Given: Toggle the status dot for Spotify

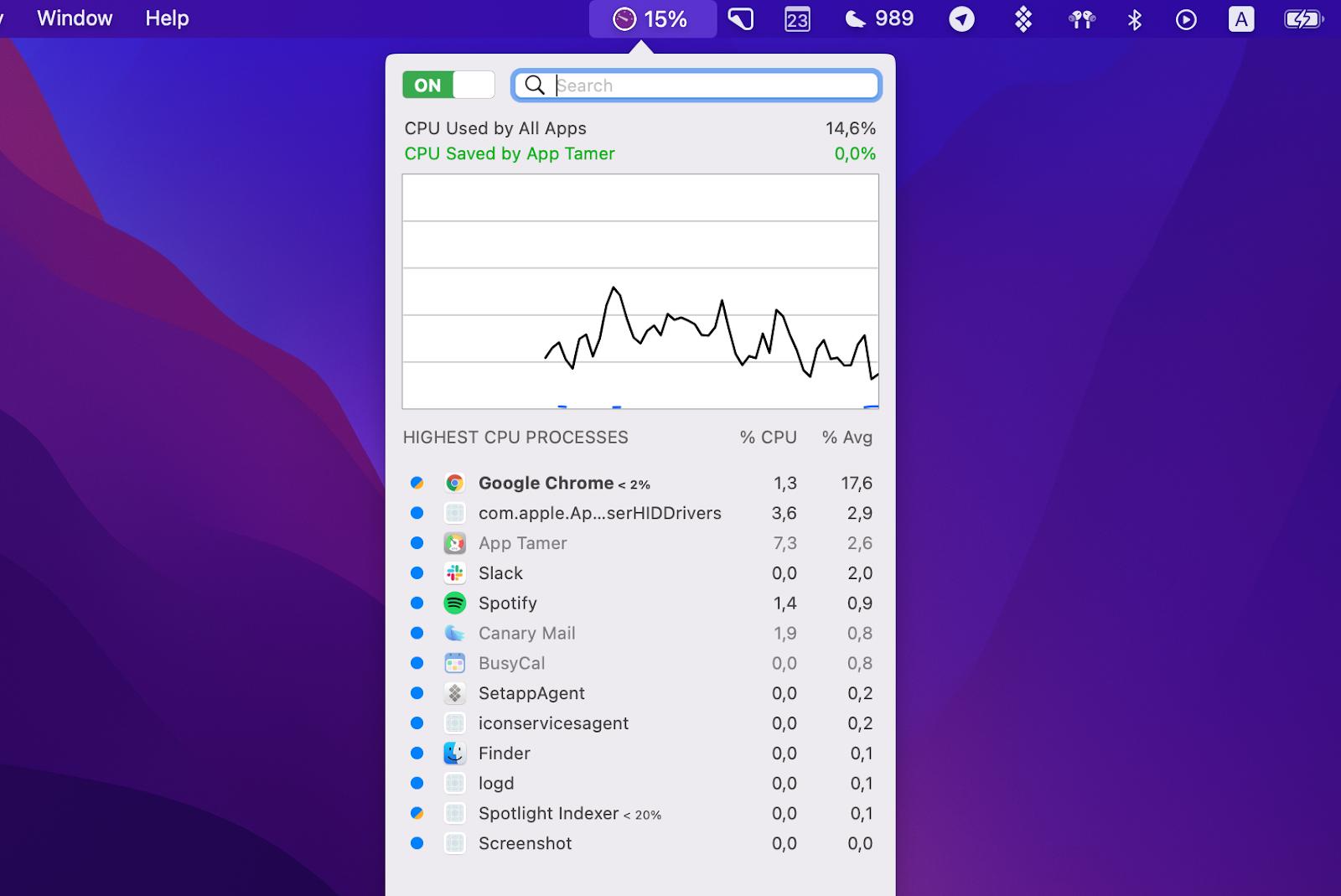Looking at the screenshot, I should [x=417, y=603].
